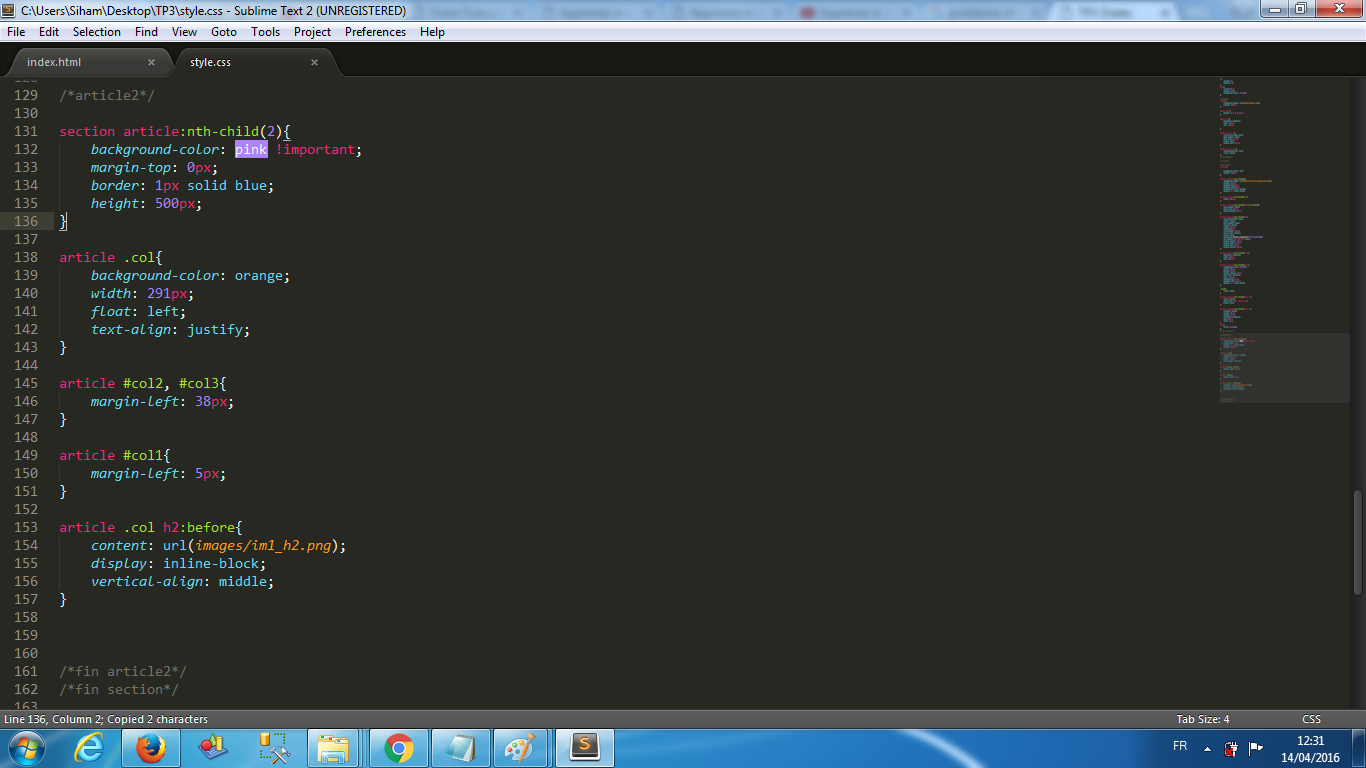The width and height of the screenshot is (1366, 768).
Task: Open Google Chrome from the taskbar
Action: (x=397, y=747)
